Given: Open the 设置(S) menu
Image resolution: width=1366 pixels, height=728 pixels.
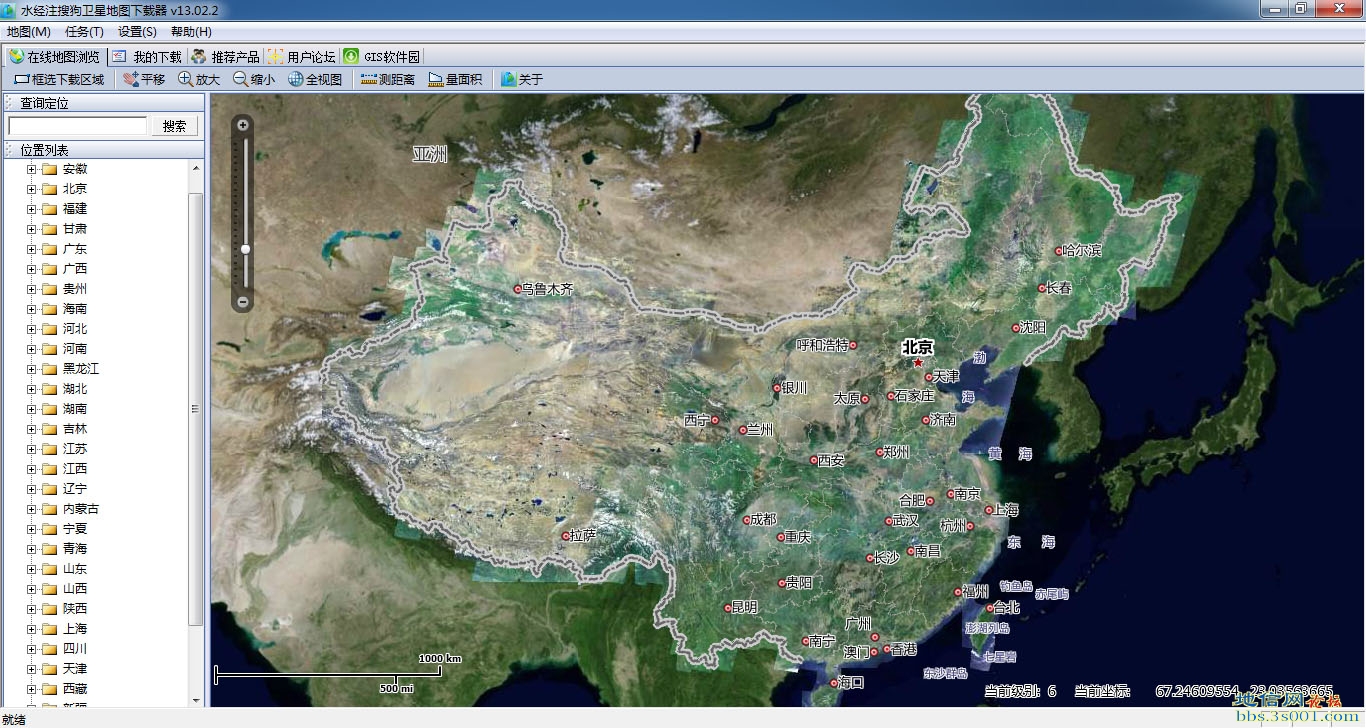Looking at the screenshot, I should [x=137, y=32].
